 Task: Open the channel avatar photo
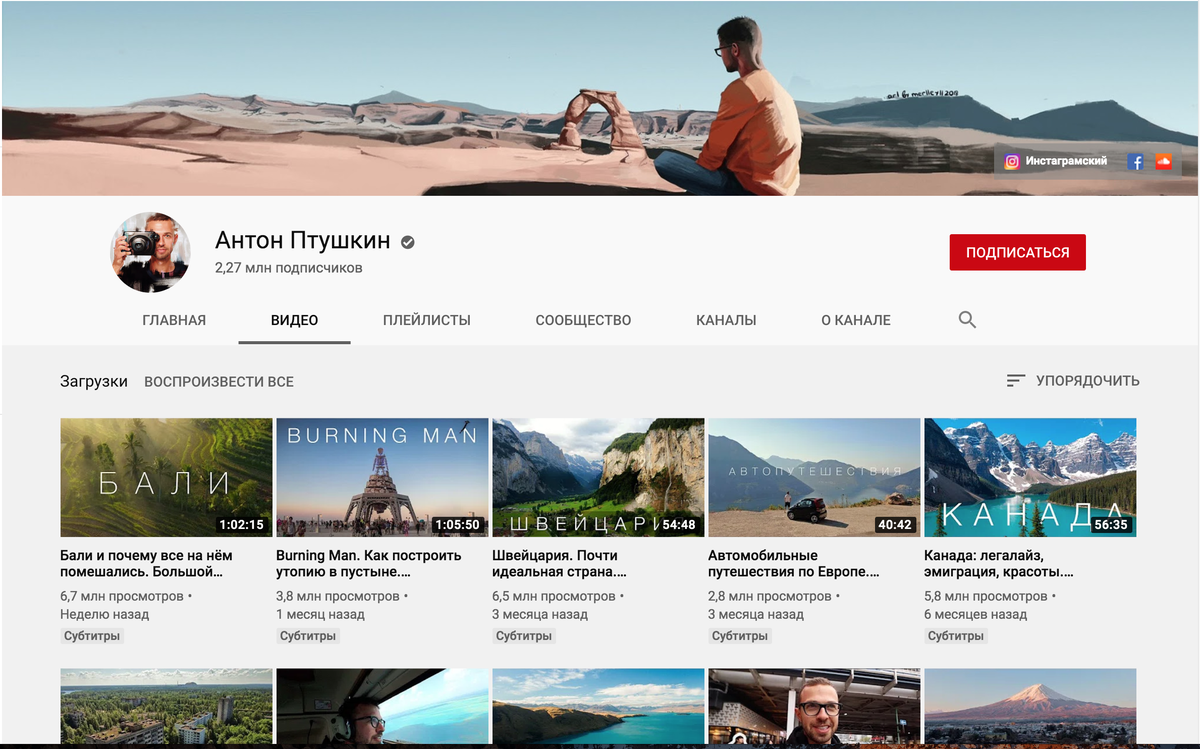pos(150,252)
